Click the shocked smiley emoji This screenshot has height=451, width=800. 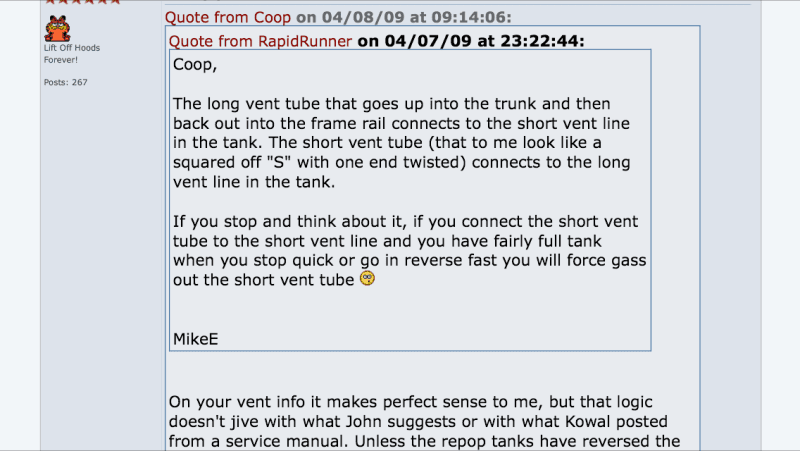coord(367,279)
